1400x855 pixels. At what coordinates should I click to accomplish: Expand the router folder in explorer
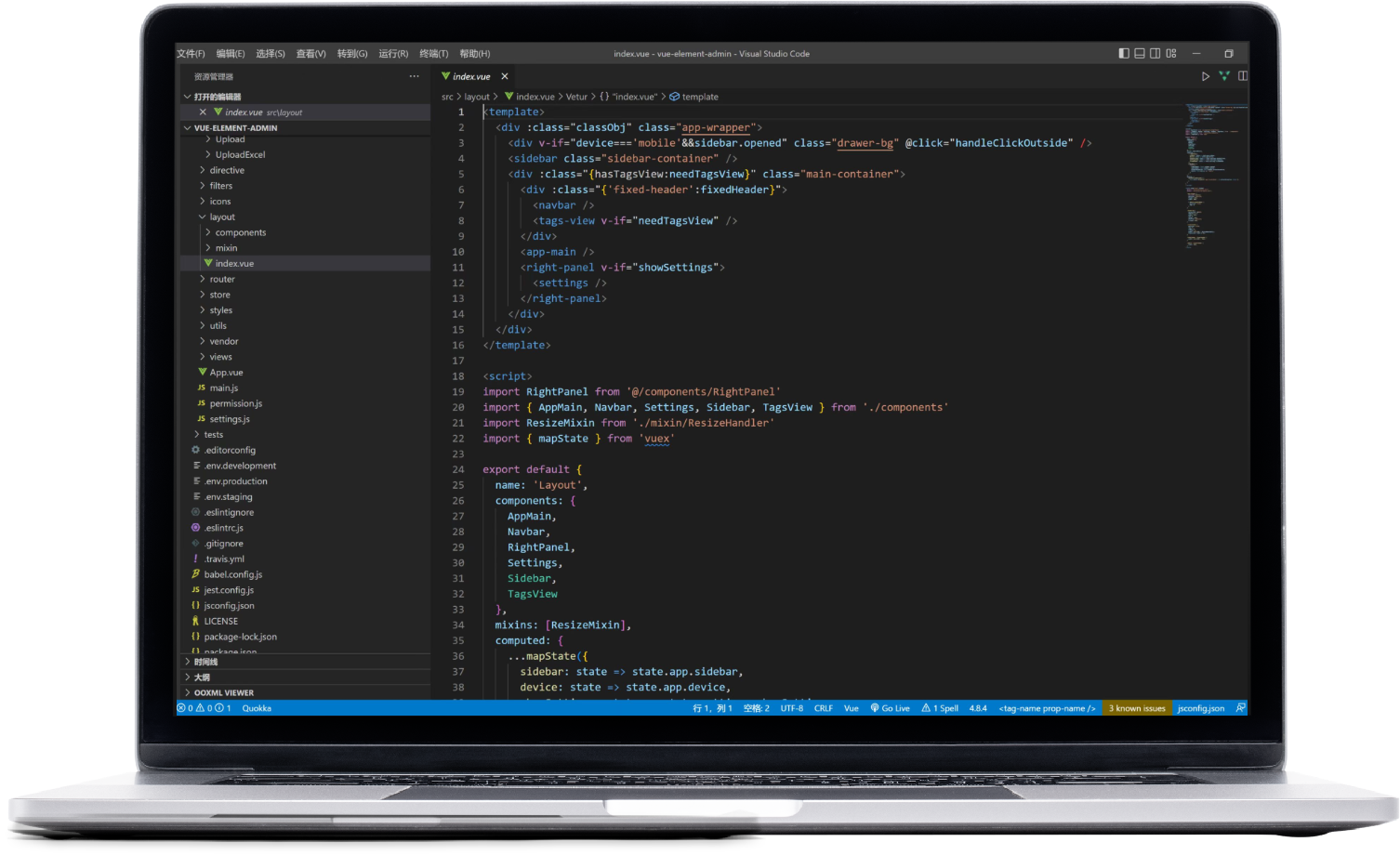coord(221,279)
